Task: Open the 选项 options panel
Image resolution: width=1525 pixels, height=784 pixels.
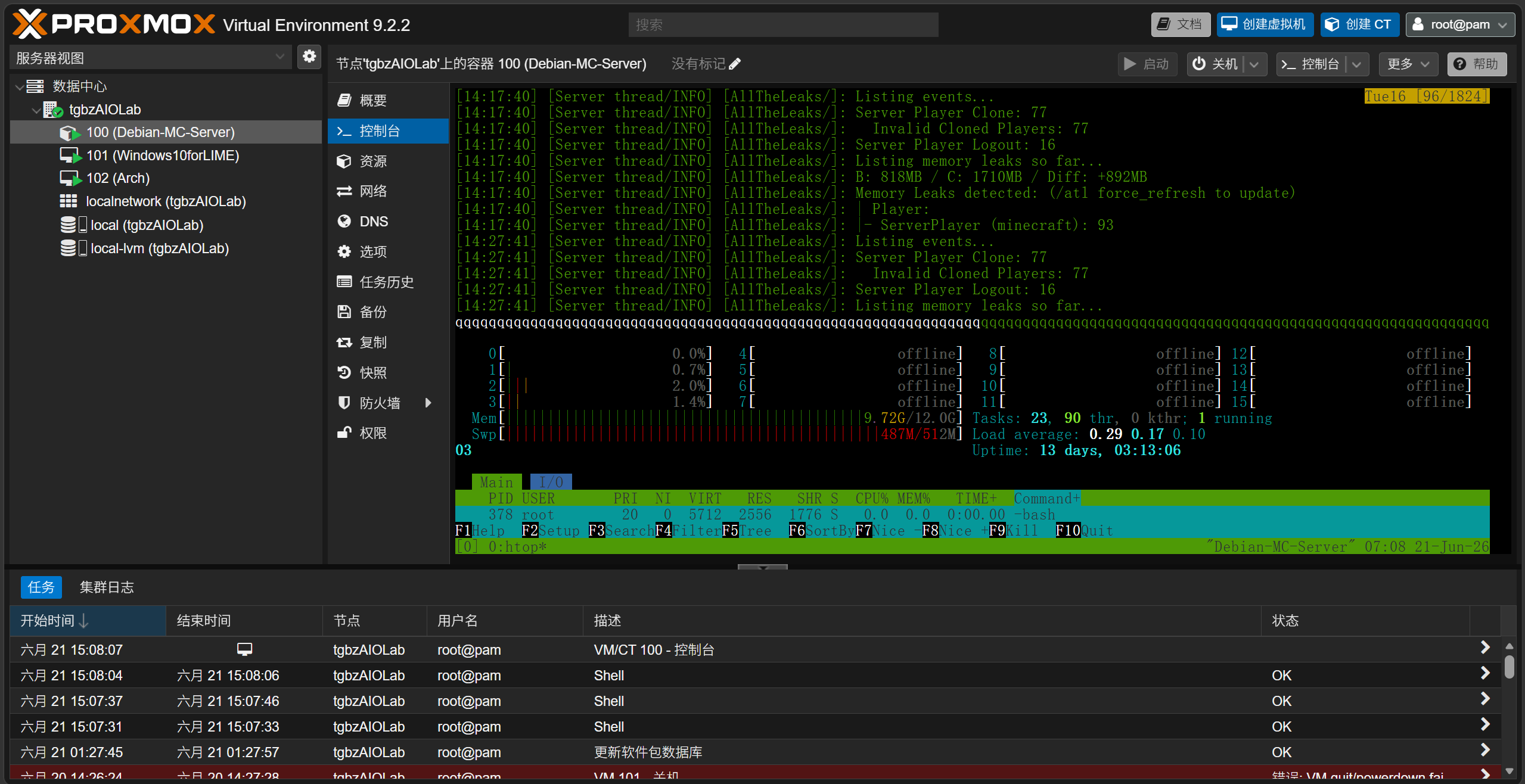Action: 388,252
